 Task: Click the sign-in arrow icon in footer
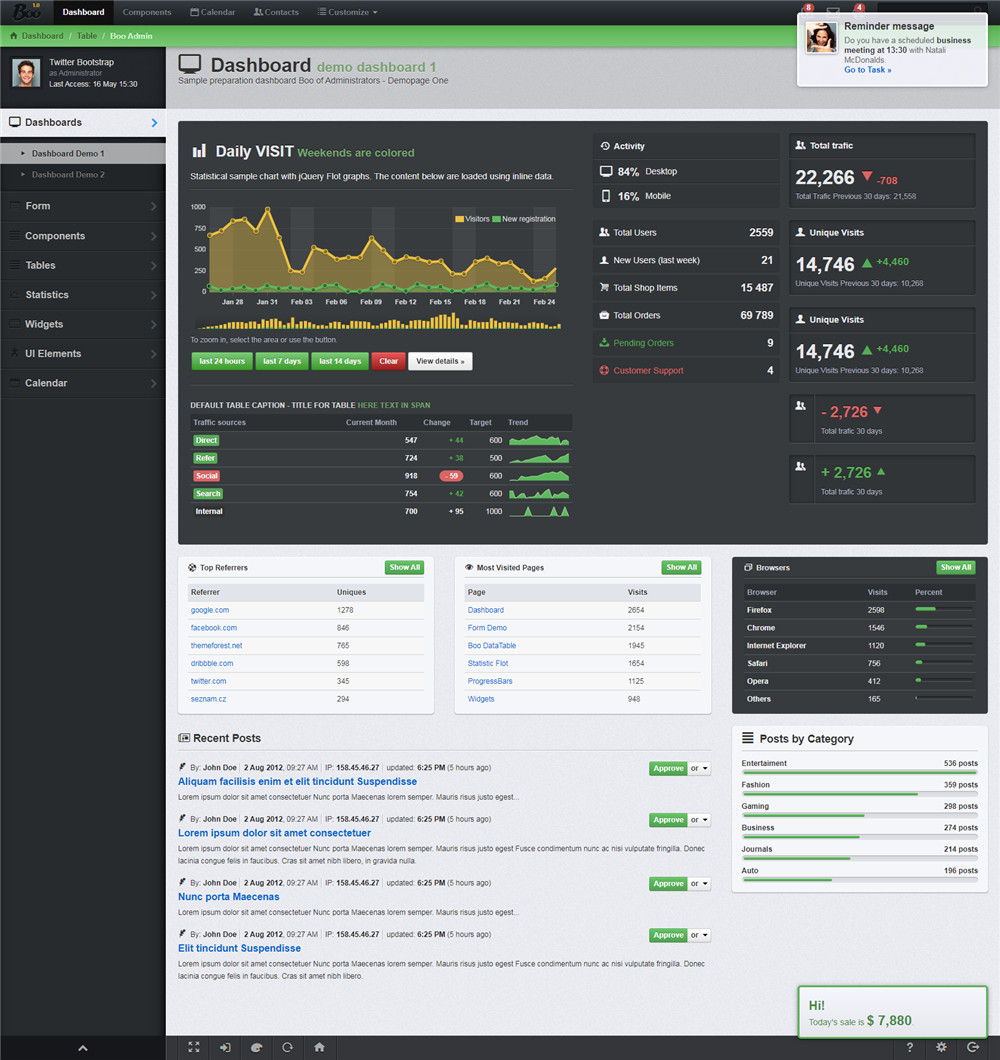click(225, 1047)
